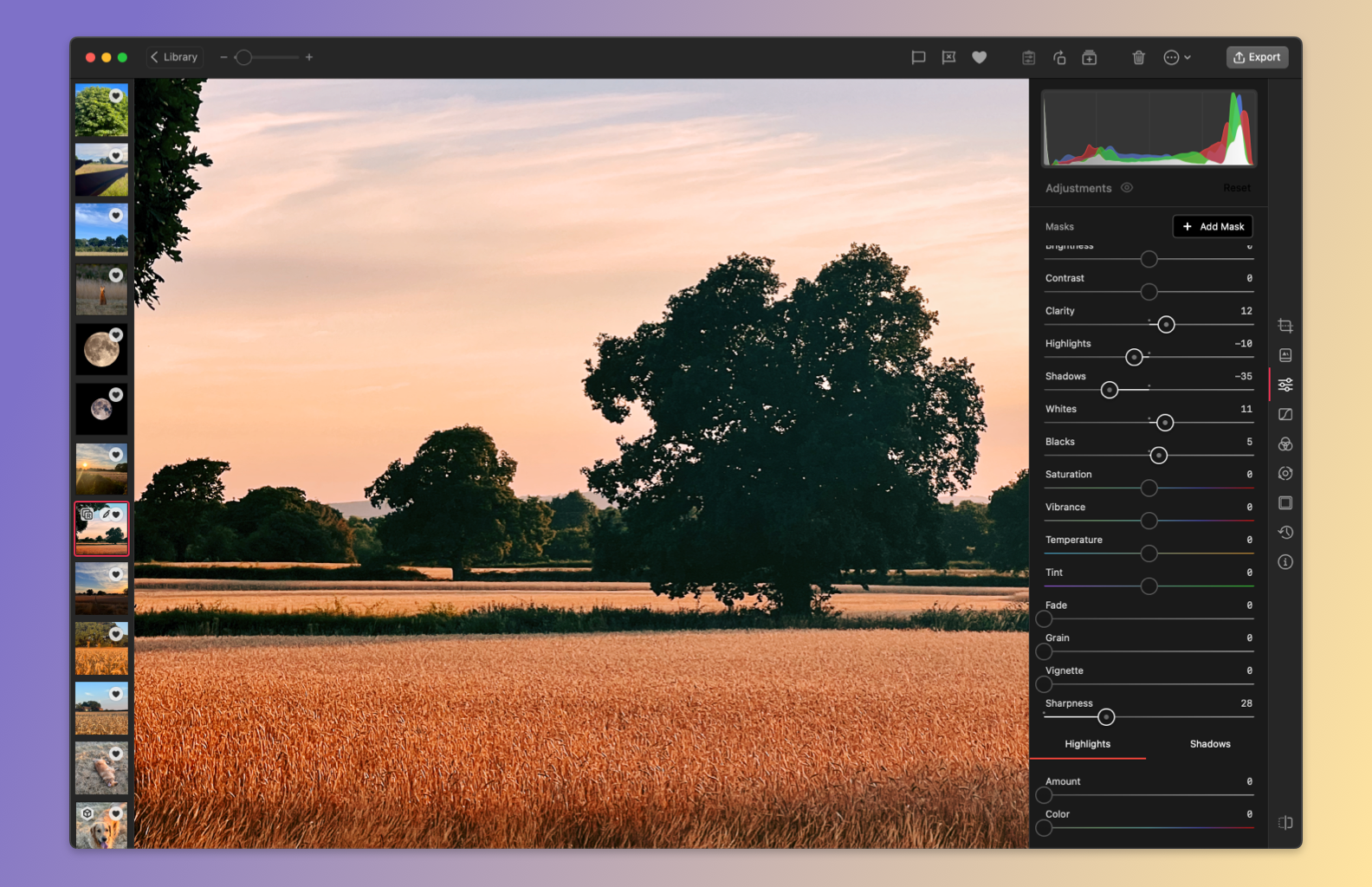The image size is (1372, 887).
Task: Open the more options ellipsis menu
Action: click(1171, 57)
